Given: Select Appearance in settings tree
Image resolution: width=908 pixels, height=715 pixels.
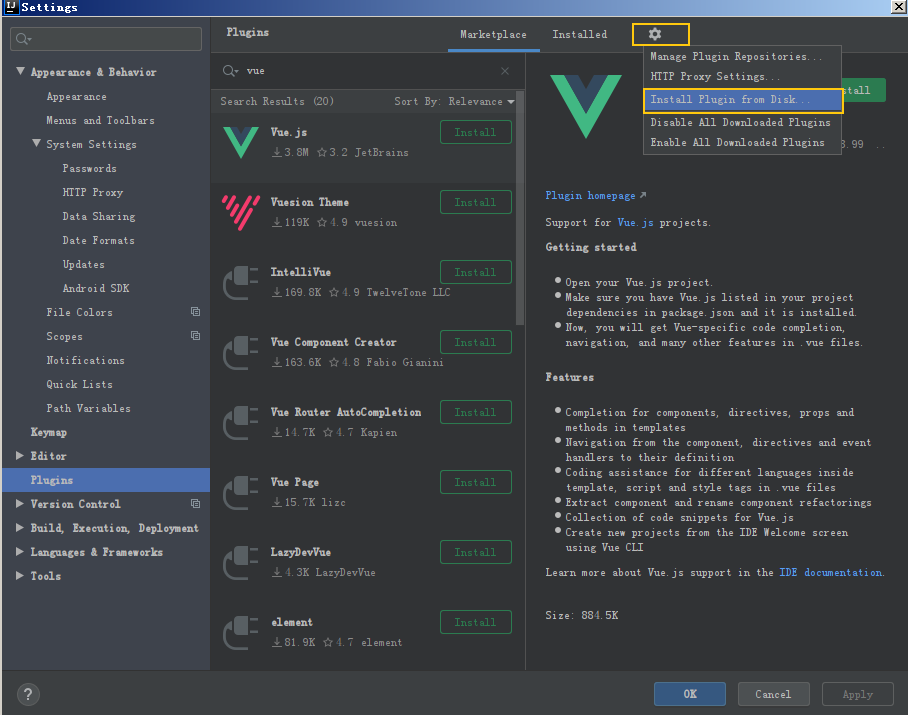Looking at the screenshot, I should 76,97.
